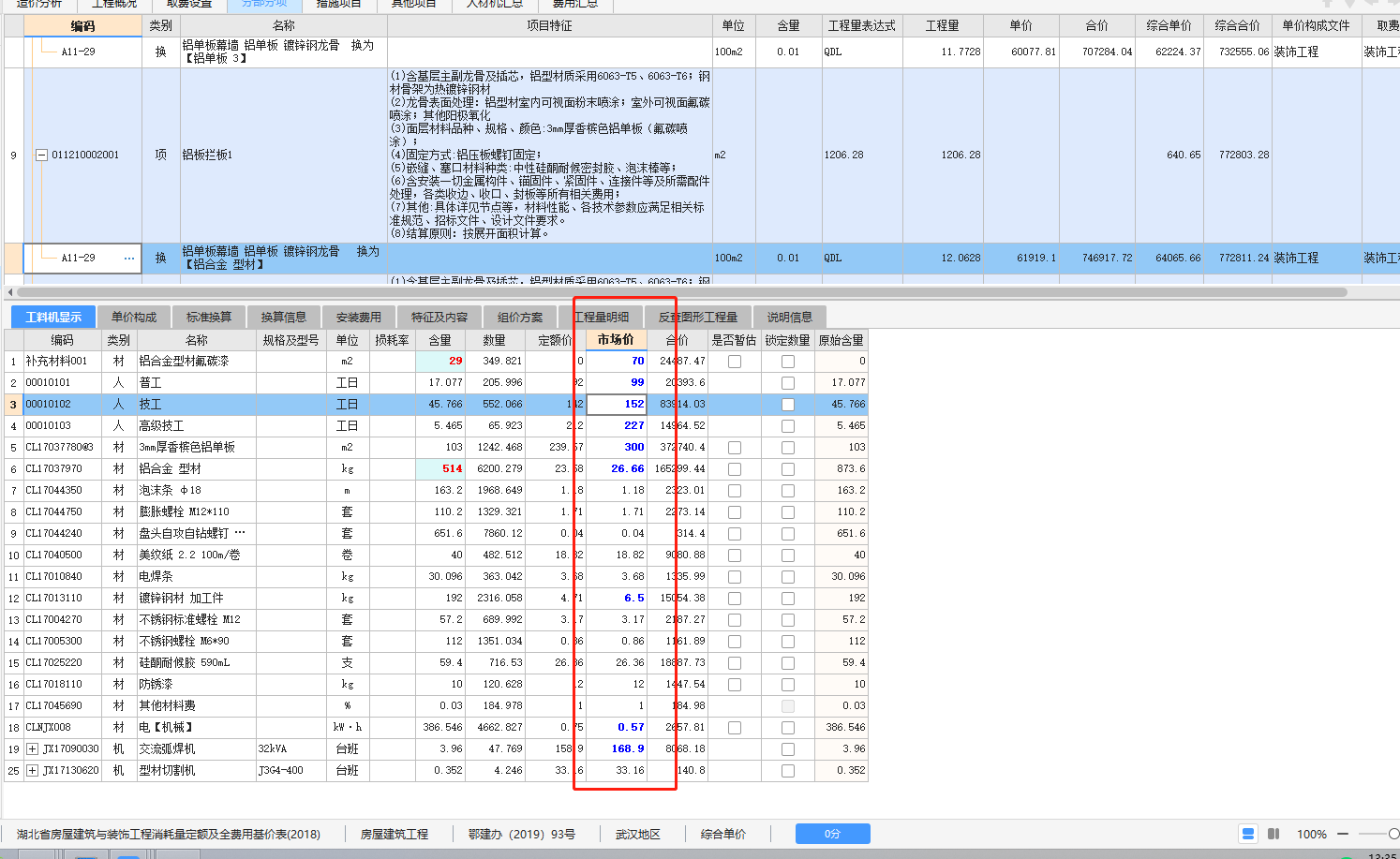Open the 工程量明细 tab
Image resolution: width=1400 pixels, height=859 pixels.
pos(602,317)
